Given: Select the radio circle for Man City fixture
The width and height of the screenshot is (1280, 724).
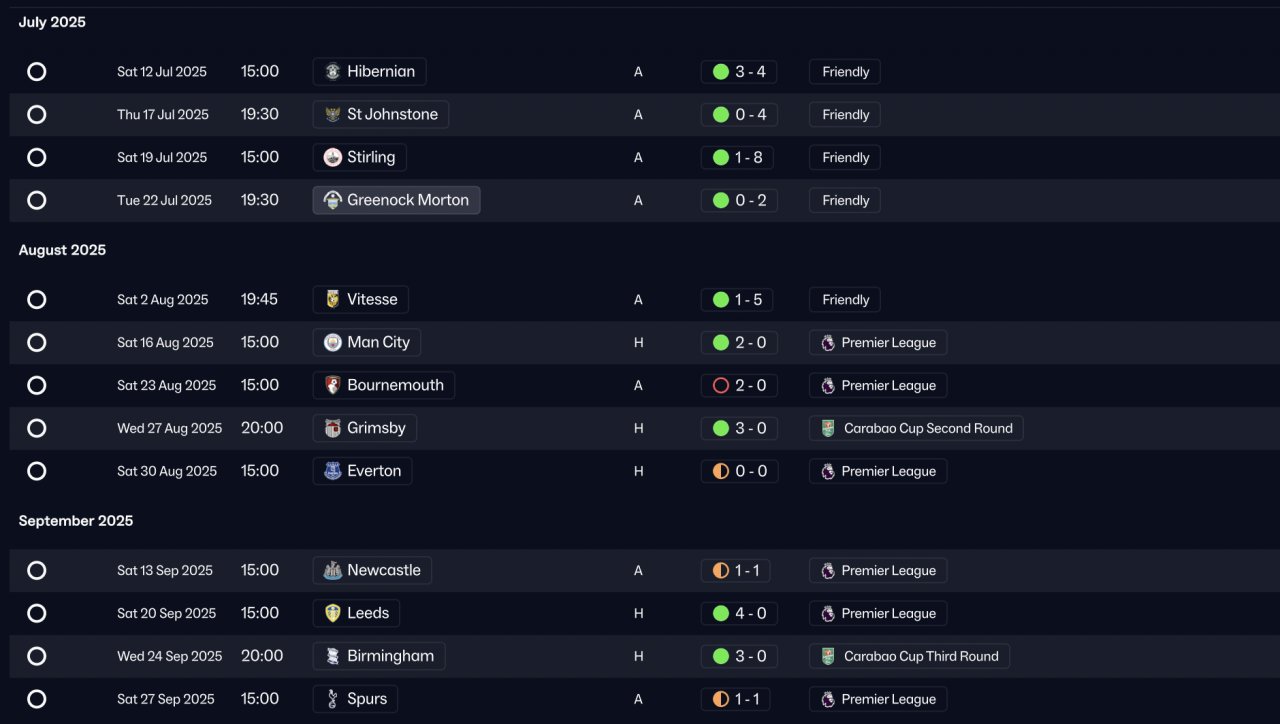Looking at the screenshot, I should (x=37, y=343).
